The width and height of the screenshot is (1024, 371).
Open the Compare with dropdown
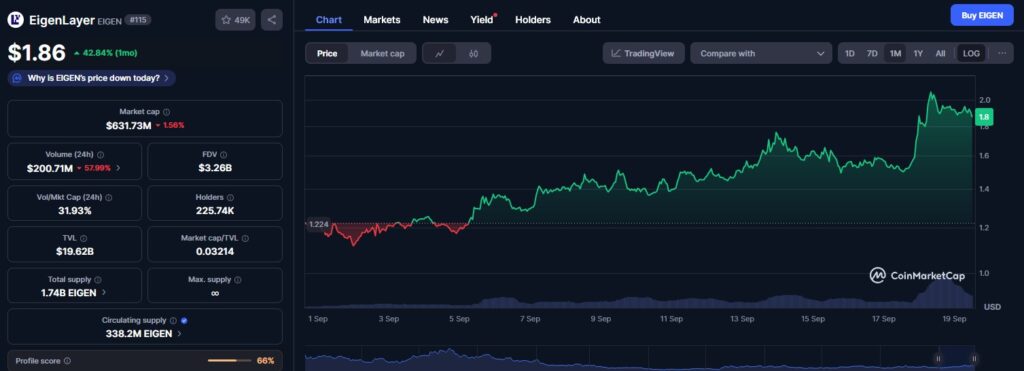pyautogui.click(x=761, y=54)
